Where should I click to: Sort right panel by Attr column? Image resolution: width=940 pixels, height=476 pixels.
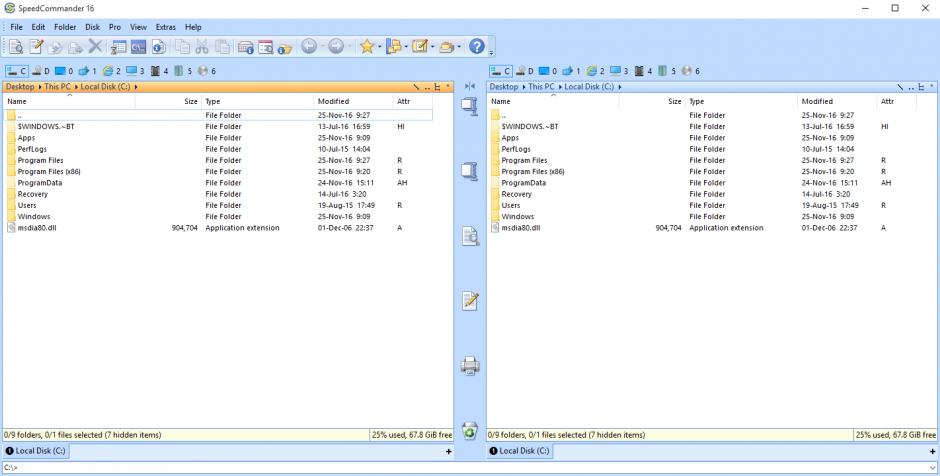896,101
